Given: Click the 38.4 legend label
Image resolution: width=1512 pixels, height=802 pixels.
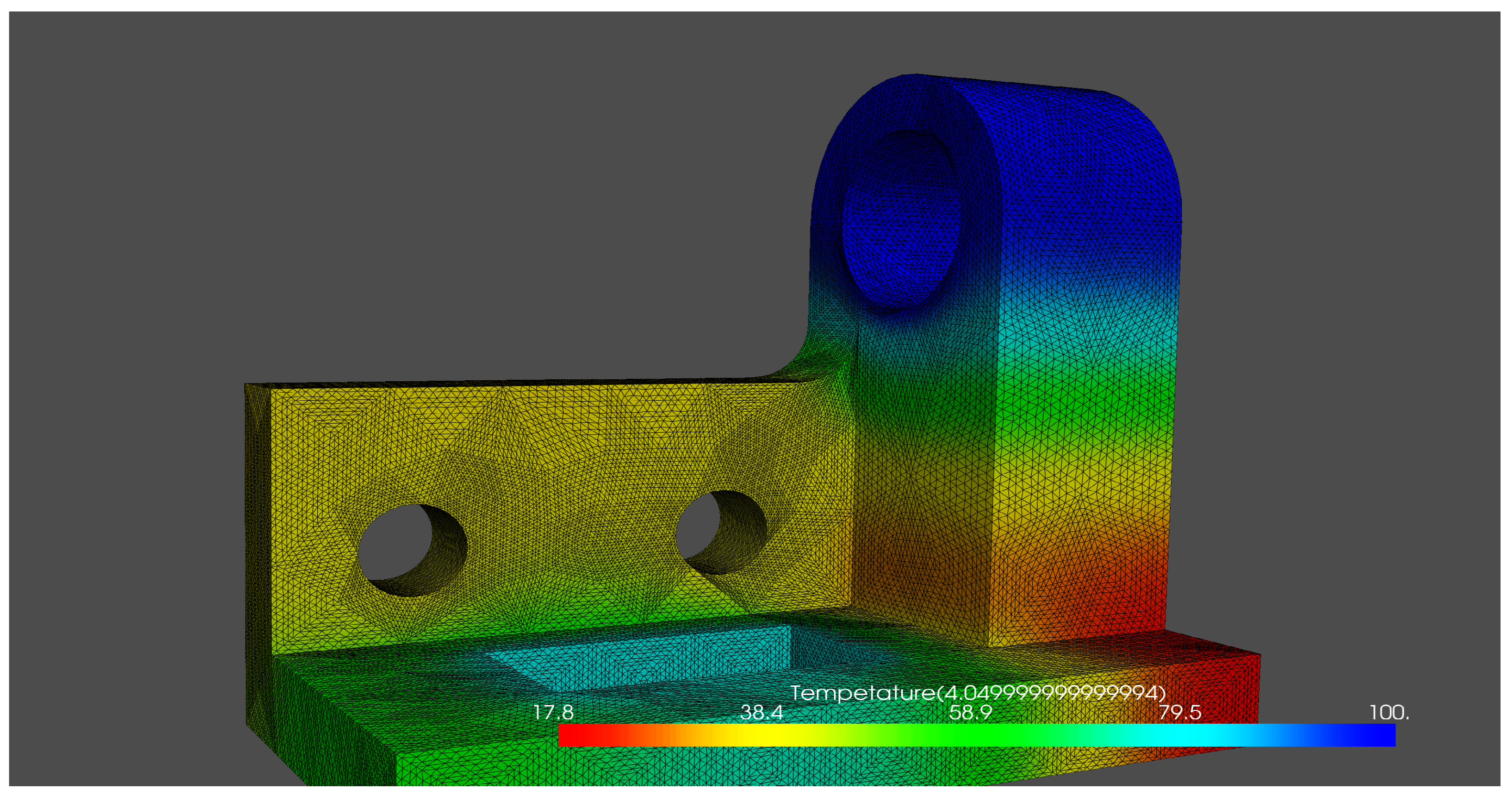Looking at the screenshot, I should 761,712.
